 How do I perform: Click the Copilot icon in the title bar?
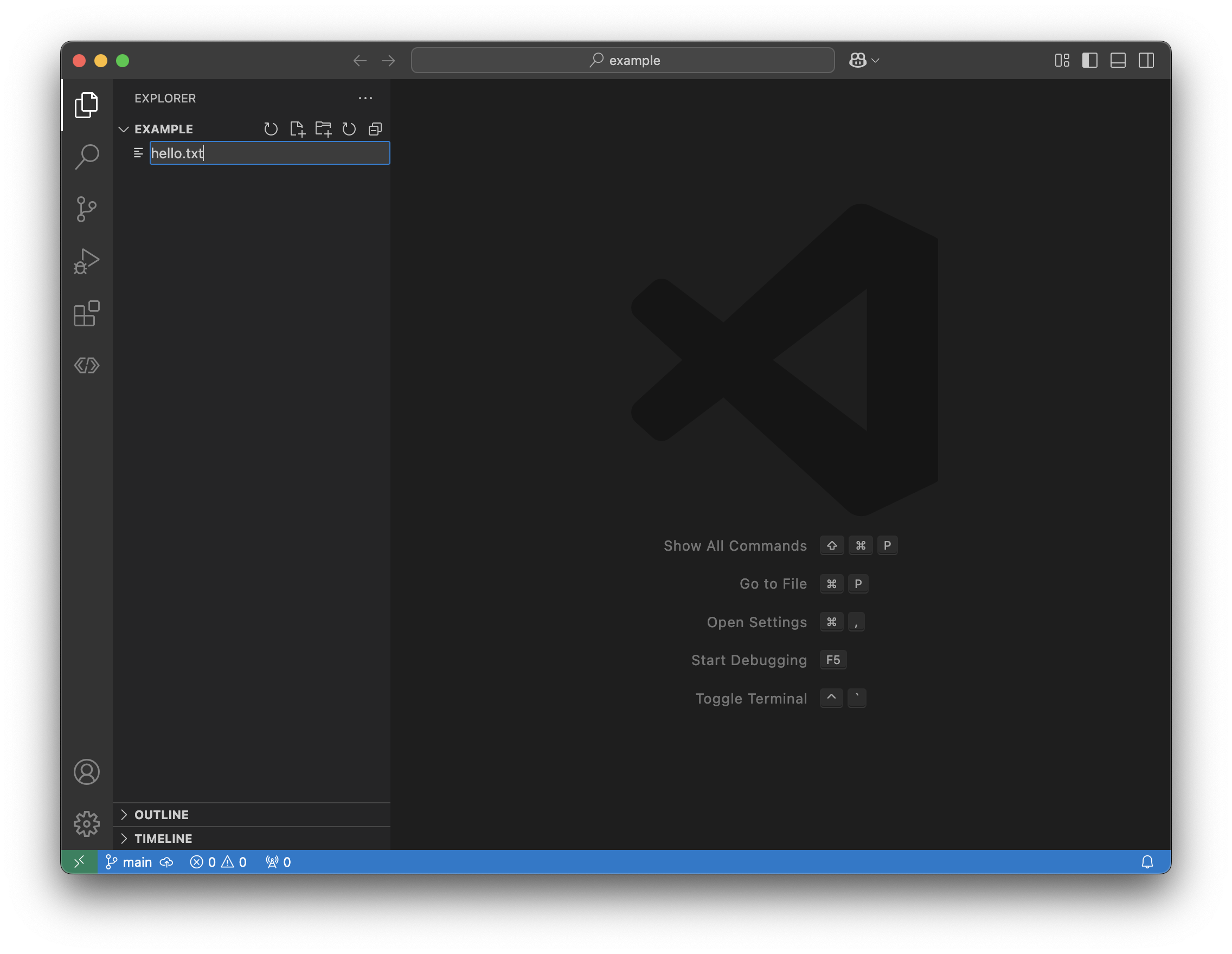click(x=858, y=60)
